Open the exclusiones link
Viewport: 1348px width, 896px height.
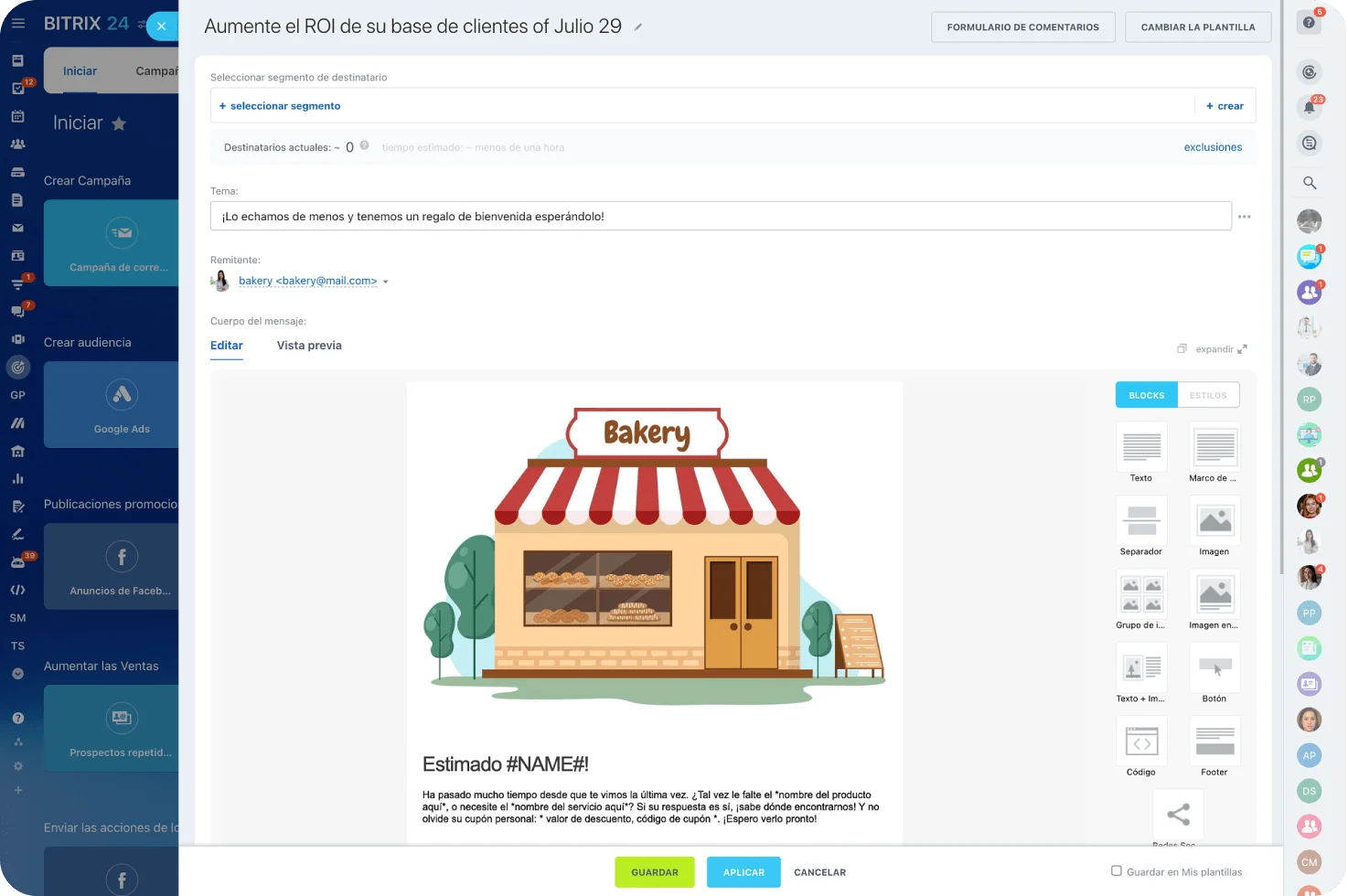(1213, 146)
